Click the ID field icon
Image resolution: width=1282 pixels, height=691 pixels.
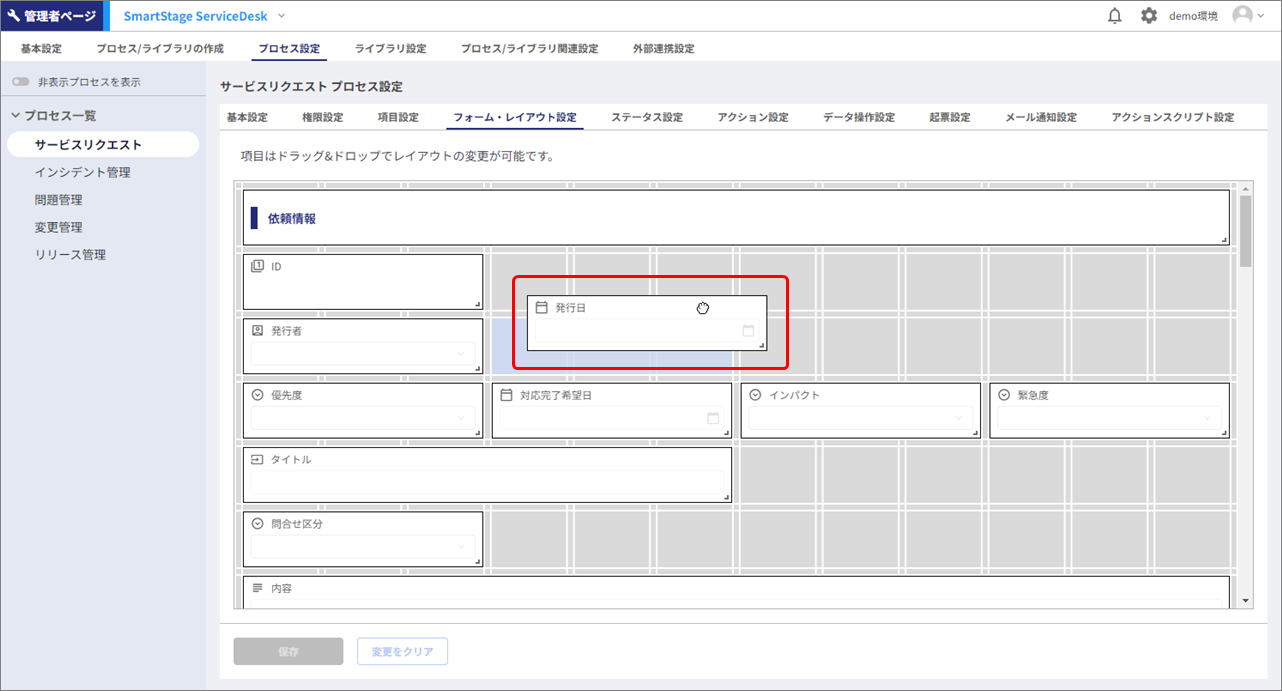(257, 267)
